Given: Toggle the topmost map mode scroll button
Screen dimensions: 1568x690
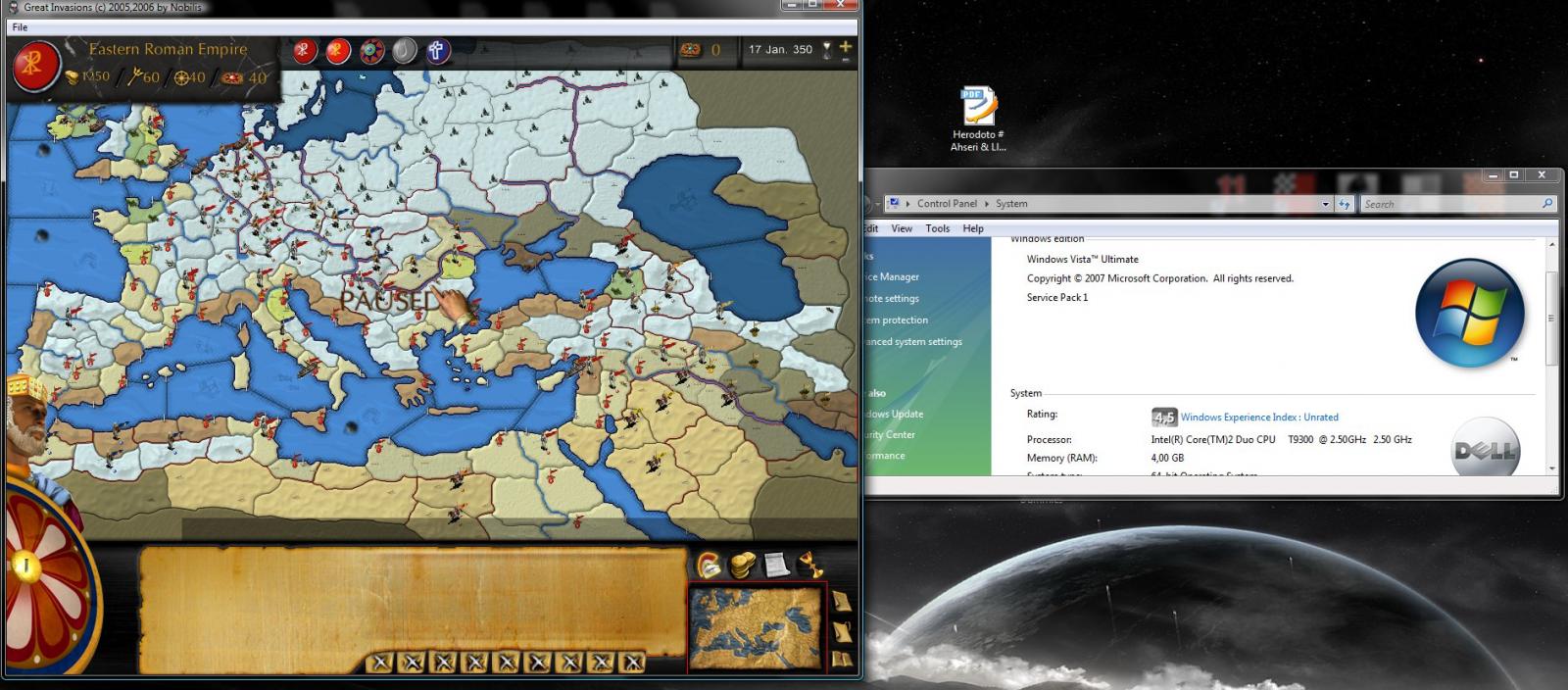Looking at the screenshot, I should point(842,600).
